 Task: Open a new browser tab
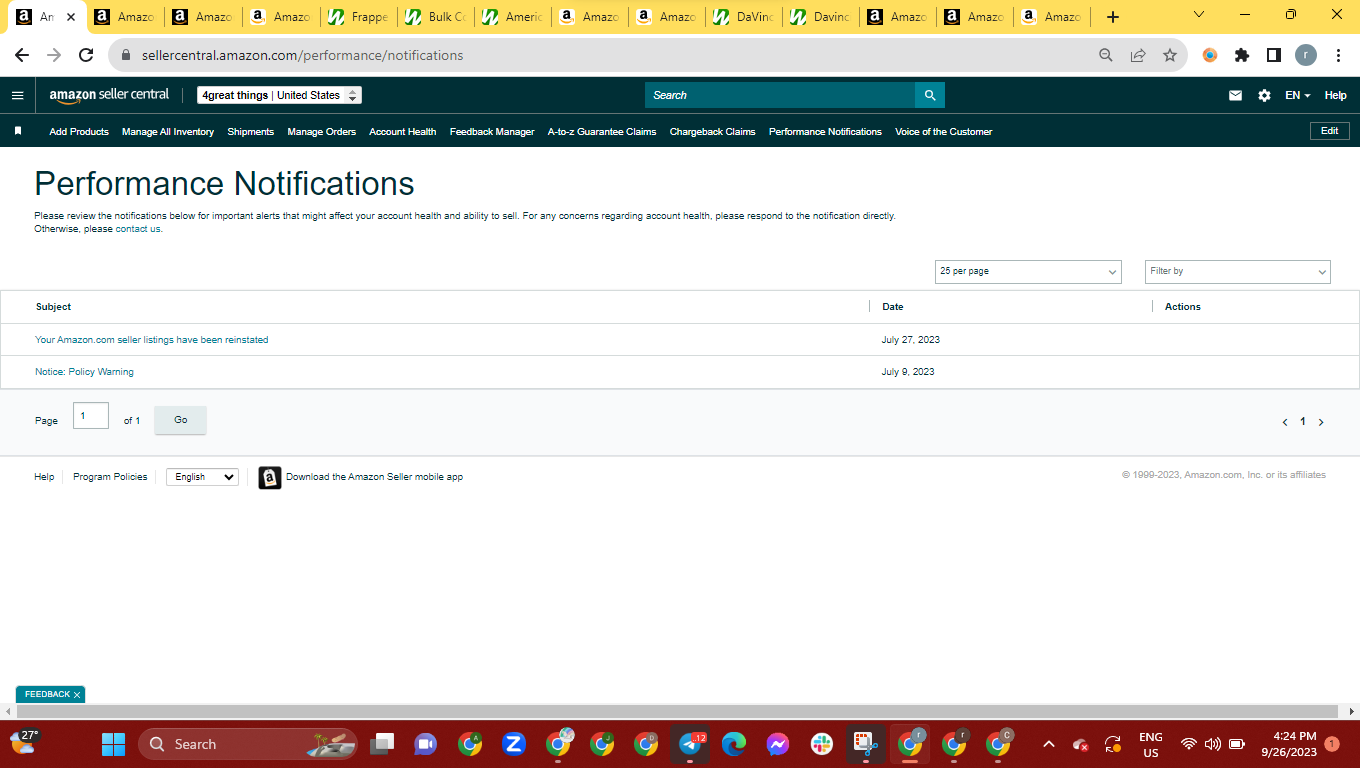[x=1113, y=17]
